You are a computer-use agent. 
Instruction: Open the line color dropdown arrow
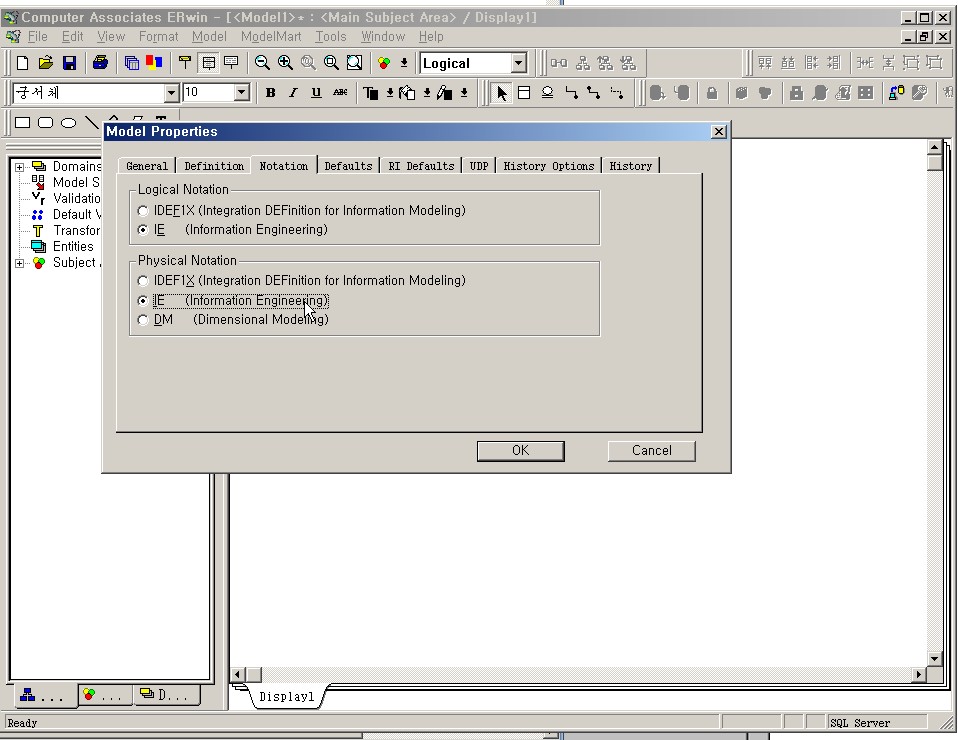(x=464, y=93)
